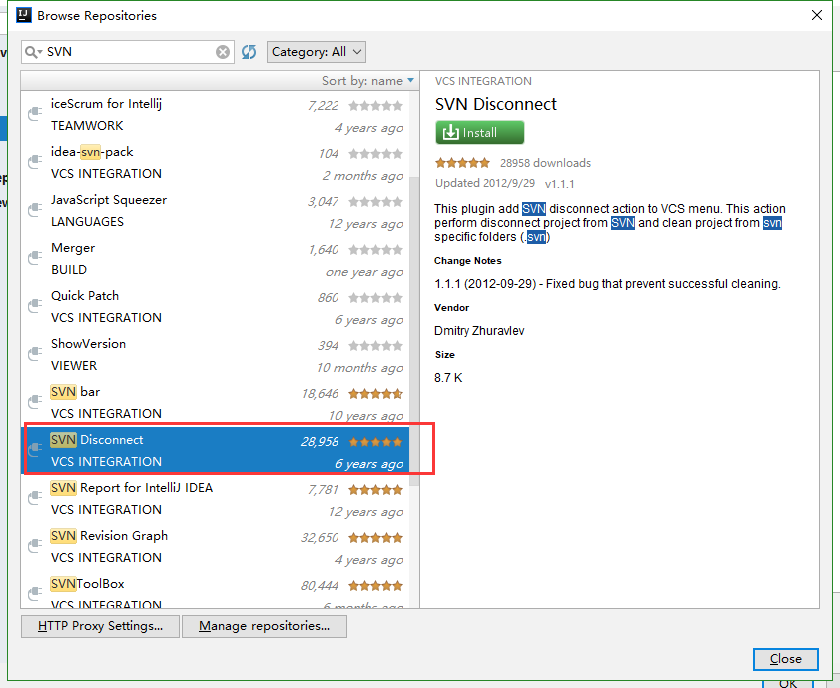
Task: Click the star rating of SVN Disconnect
Action: point(463,162)
